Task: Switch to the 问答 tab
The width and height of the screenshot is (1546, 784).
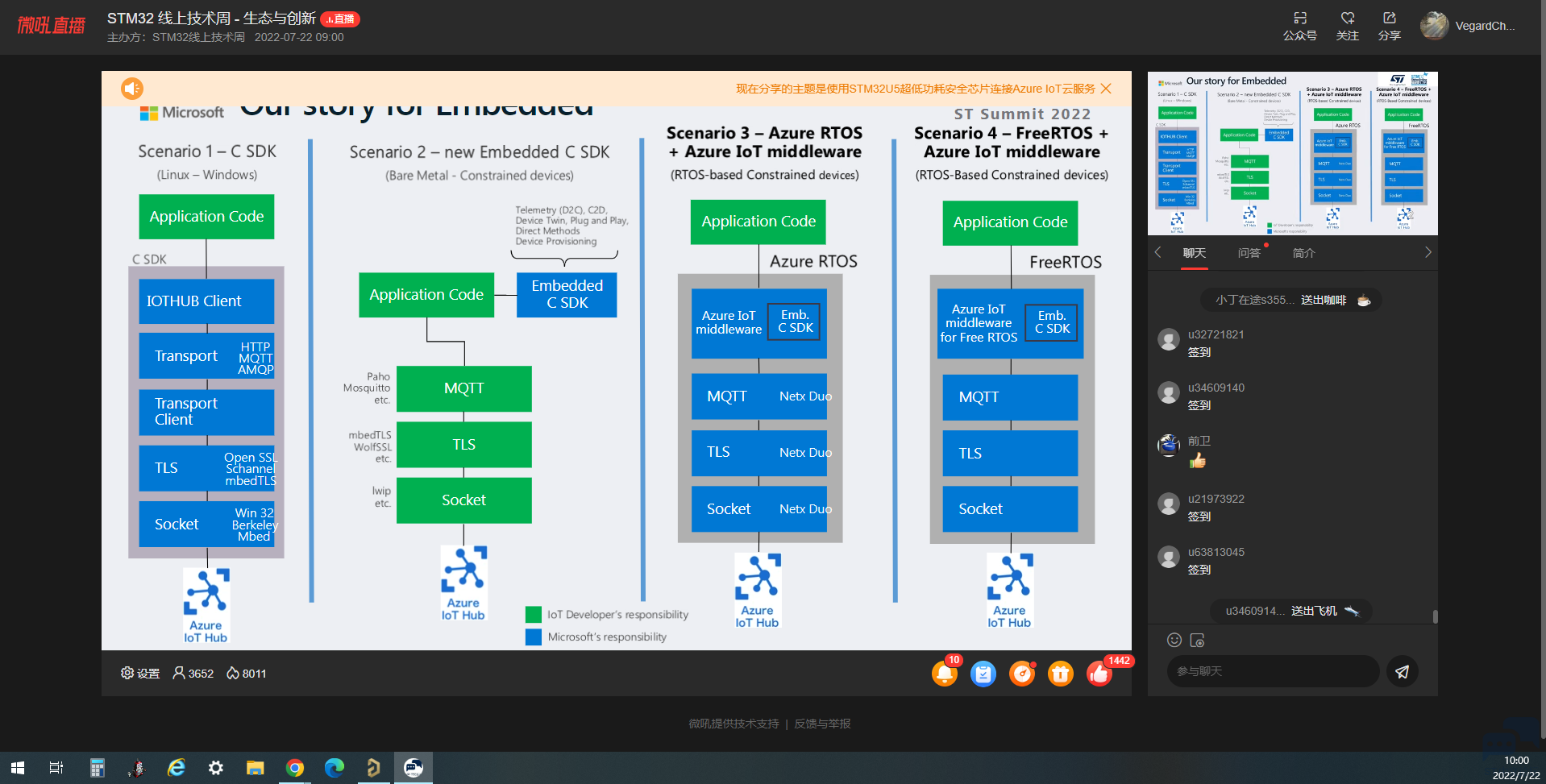Action: point(1249,253)
